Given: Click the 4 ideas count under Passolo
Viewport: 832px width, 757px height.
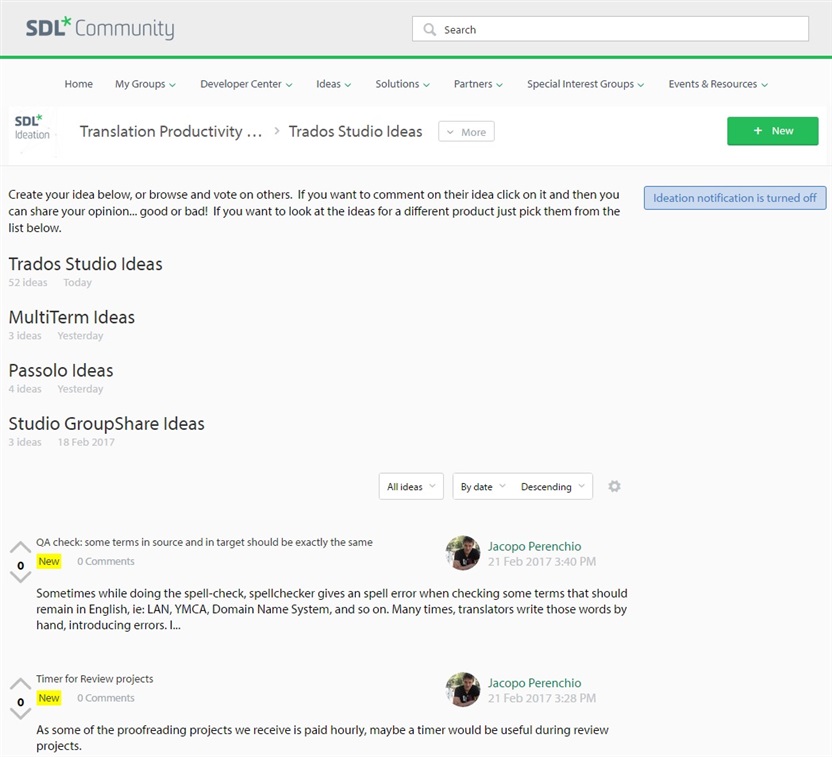Looking at the screenshot, I should (25, 389).
